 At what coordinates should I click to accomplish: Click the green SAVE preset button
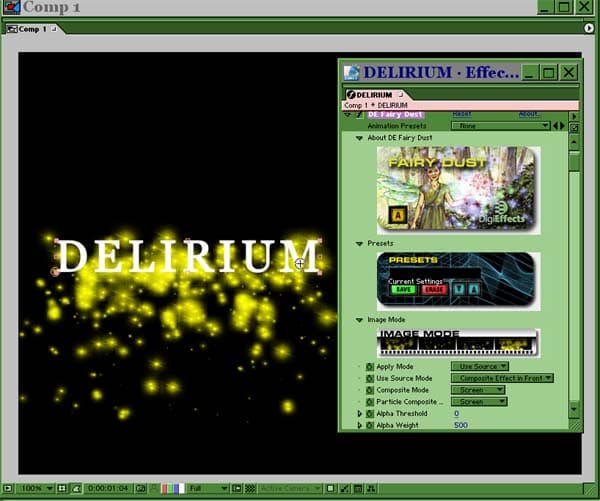pos(403,289)
